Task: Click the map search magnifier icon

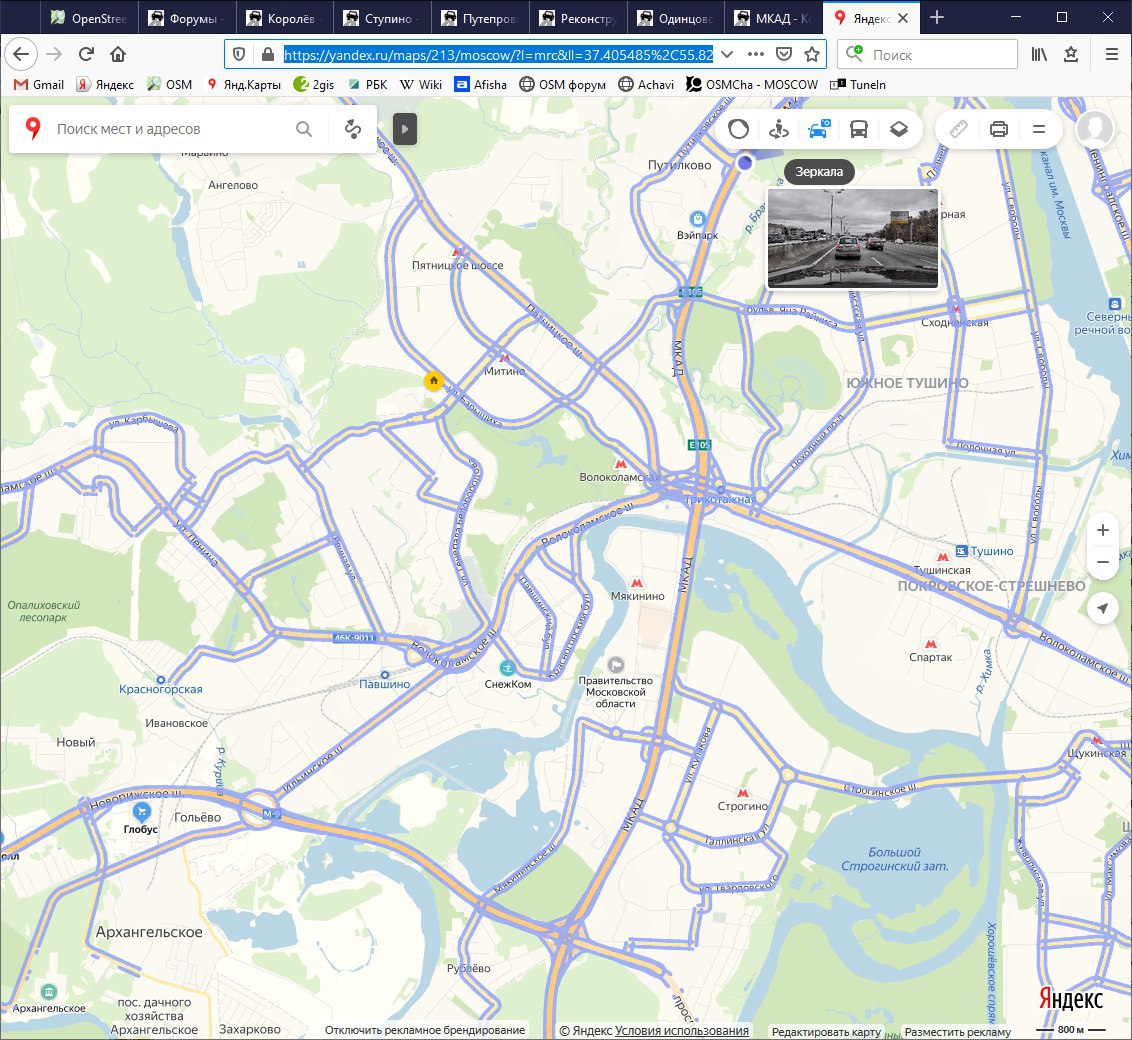Action: 304,129
